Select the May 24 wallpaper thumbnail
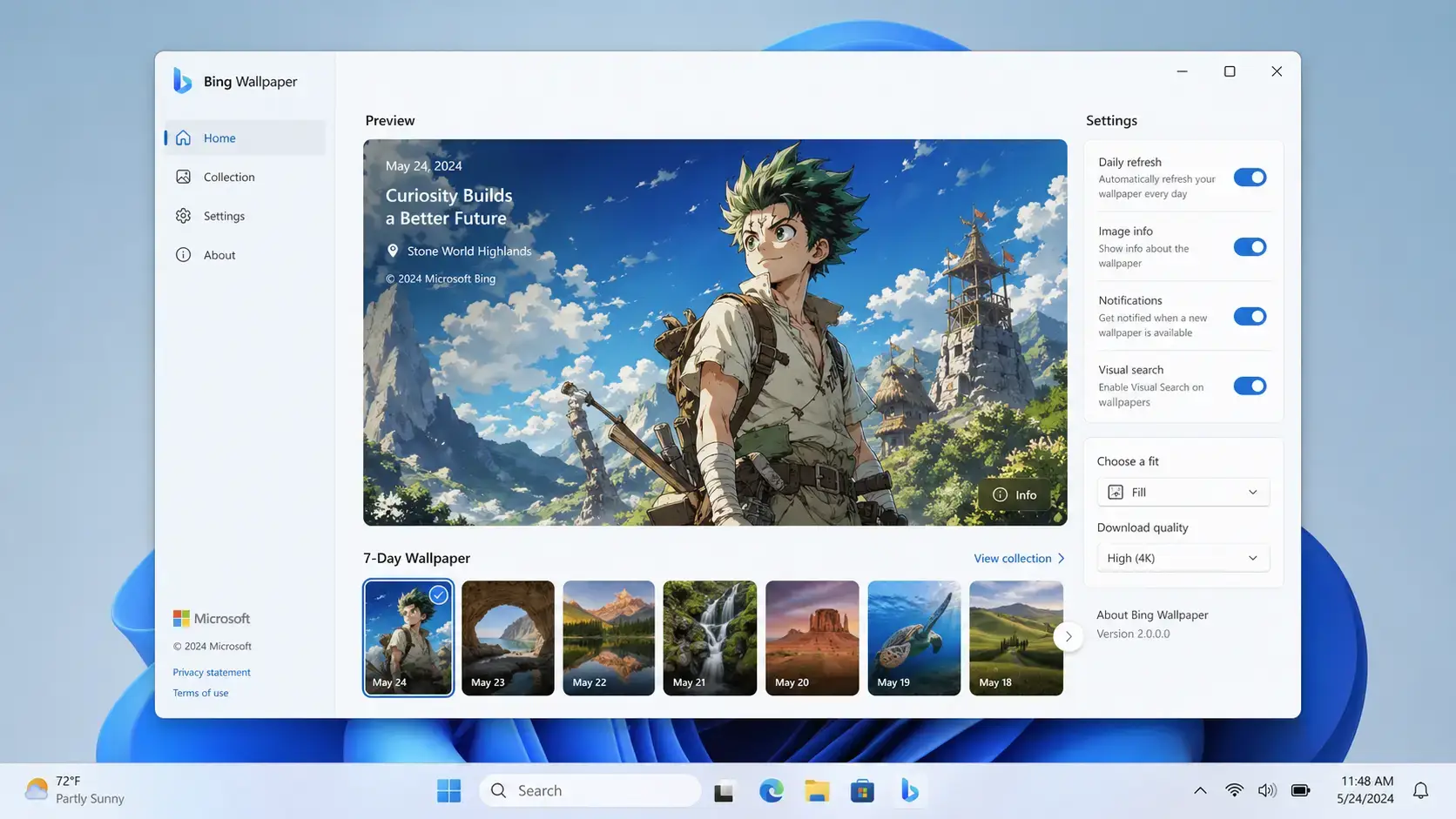 [x=408, y=638]
